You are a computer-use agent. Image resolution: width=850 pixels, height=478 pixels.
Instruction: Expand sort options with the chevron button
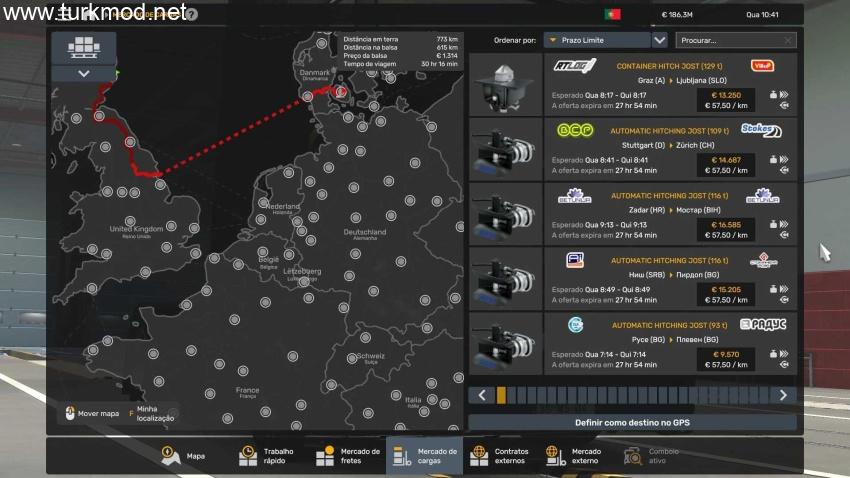(659, 40)
